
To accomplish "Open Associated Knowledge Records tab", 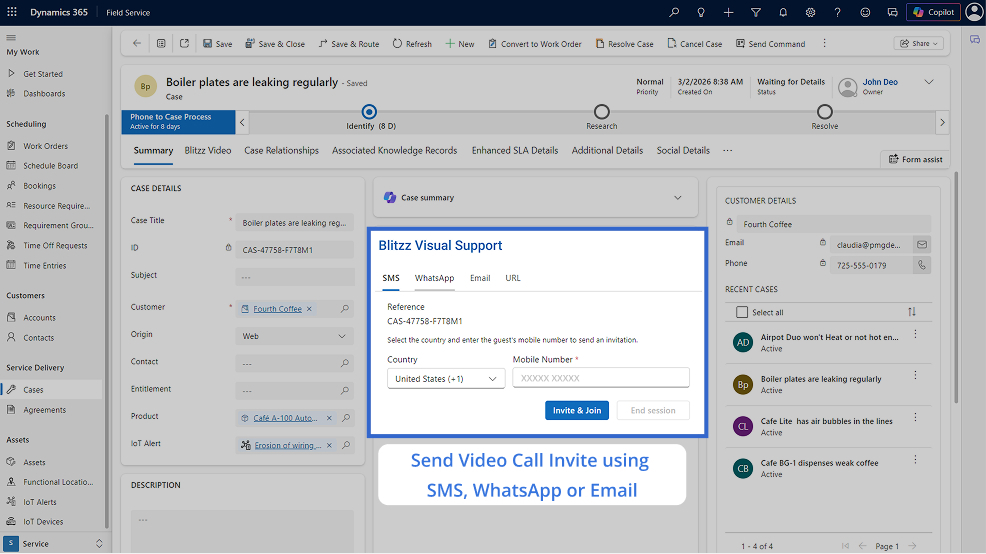I will point(394,150).
